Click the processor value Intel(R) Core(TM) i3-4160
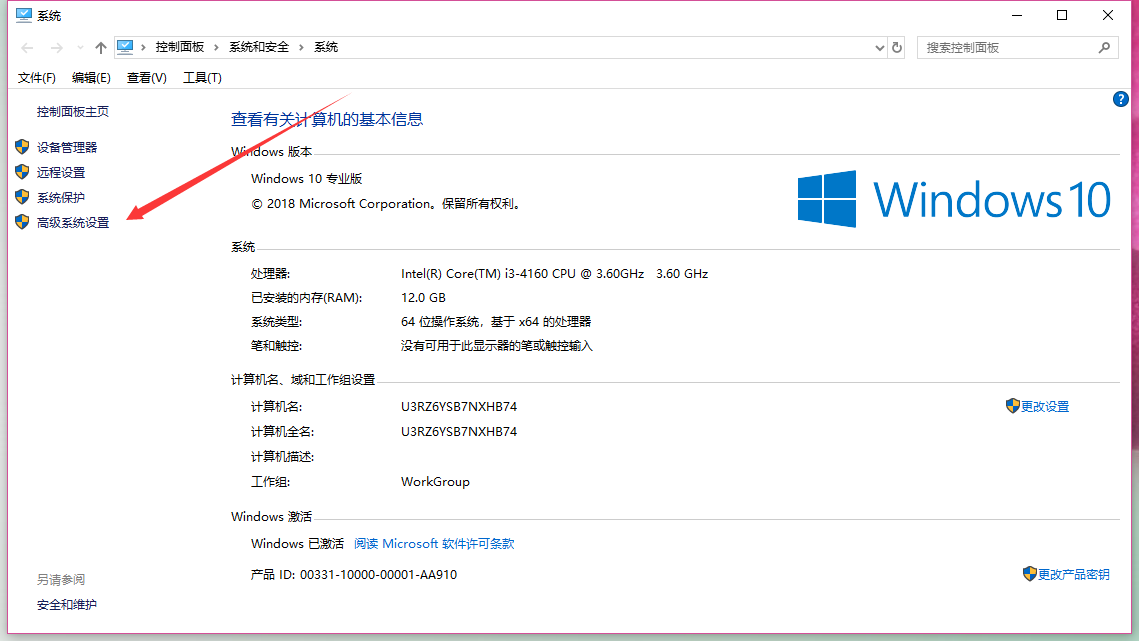1139x641 pixels. (x=554, y=274)
